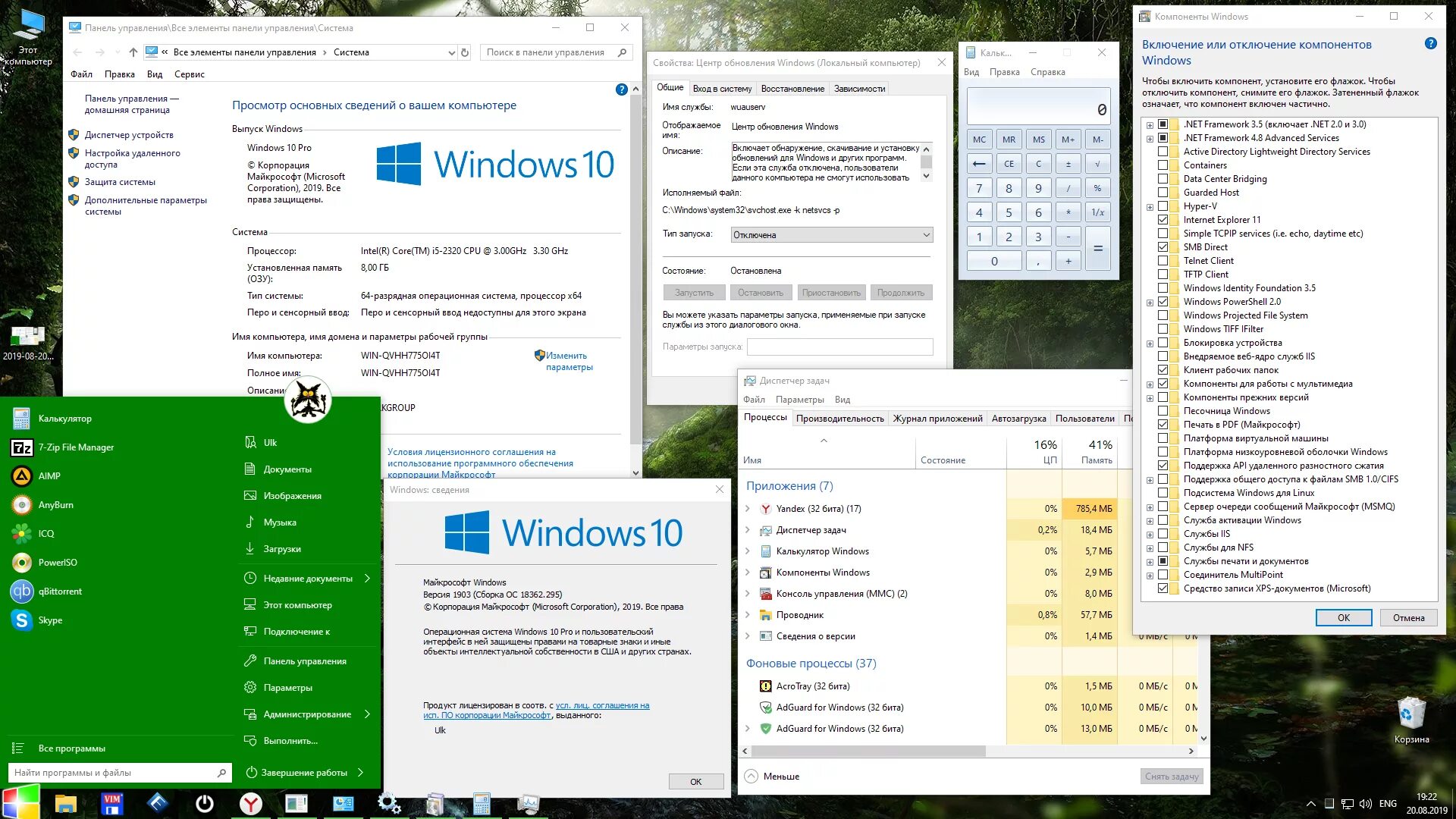Click the Yandex browser taskbar icon

250,804
